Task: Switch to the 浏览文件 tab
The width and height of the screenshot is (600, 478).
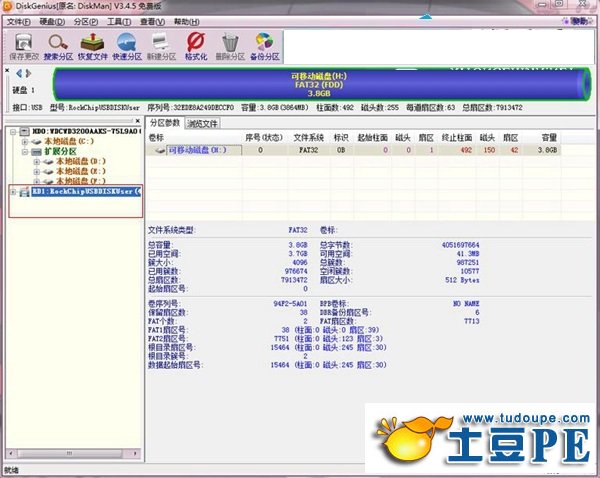Action: point(204,124)
